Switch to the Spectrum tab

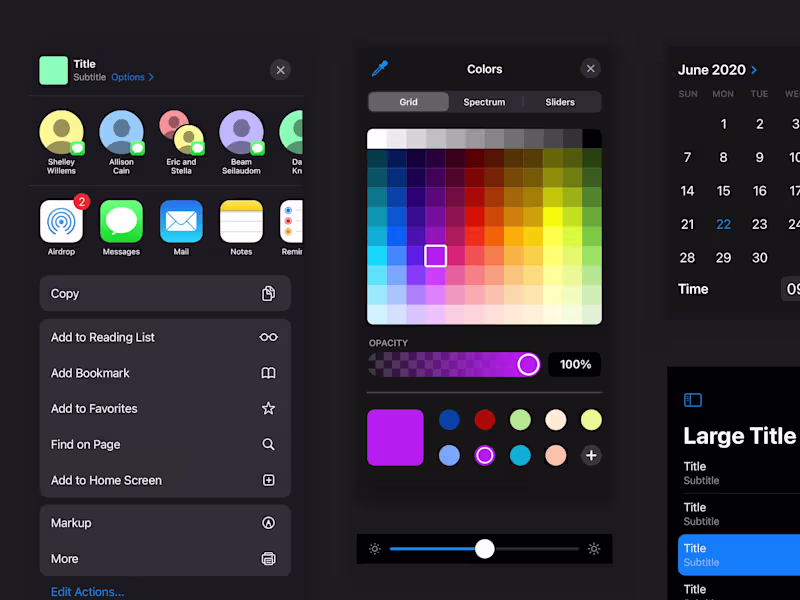click(x=484, y=101)
